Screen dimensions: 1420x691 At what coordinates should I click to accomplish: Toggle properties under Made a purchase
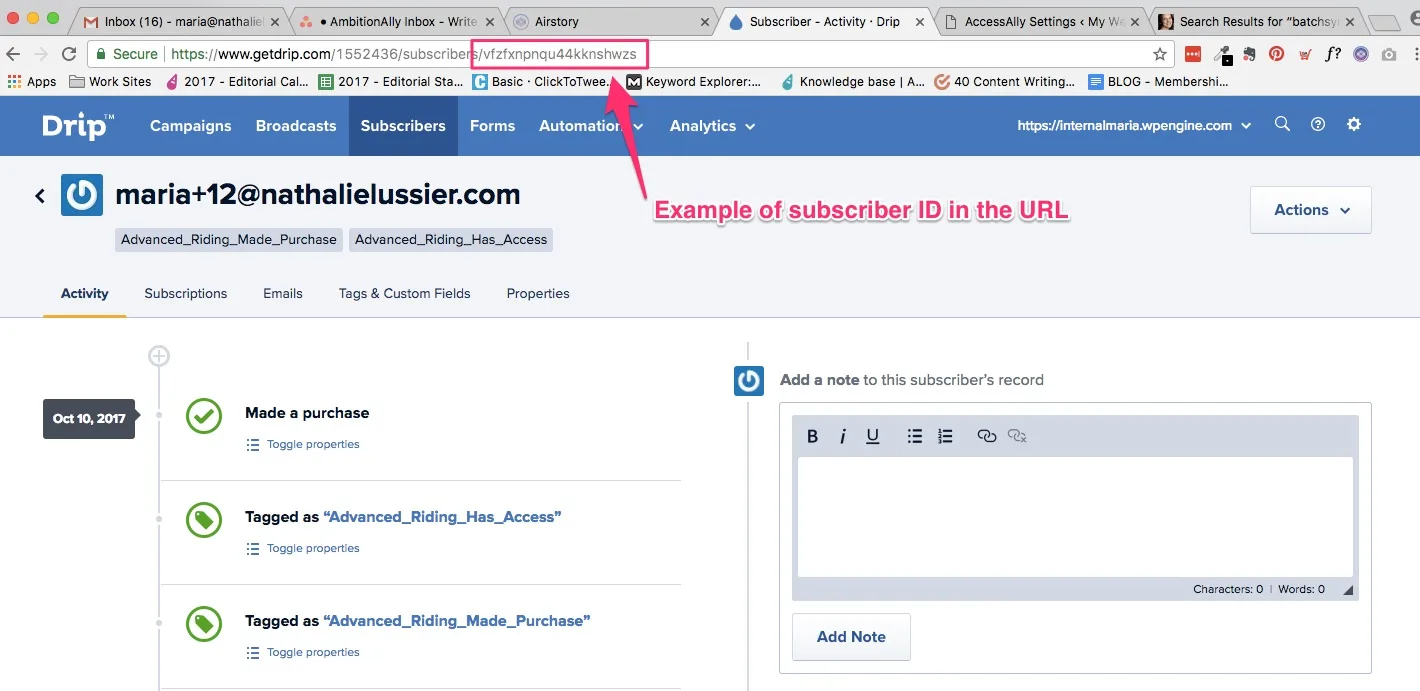[x=303, y=444]
